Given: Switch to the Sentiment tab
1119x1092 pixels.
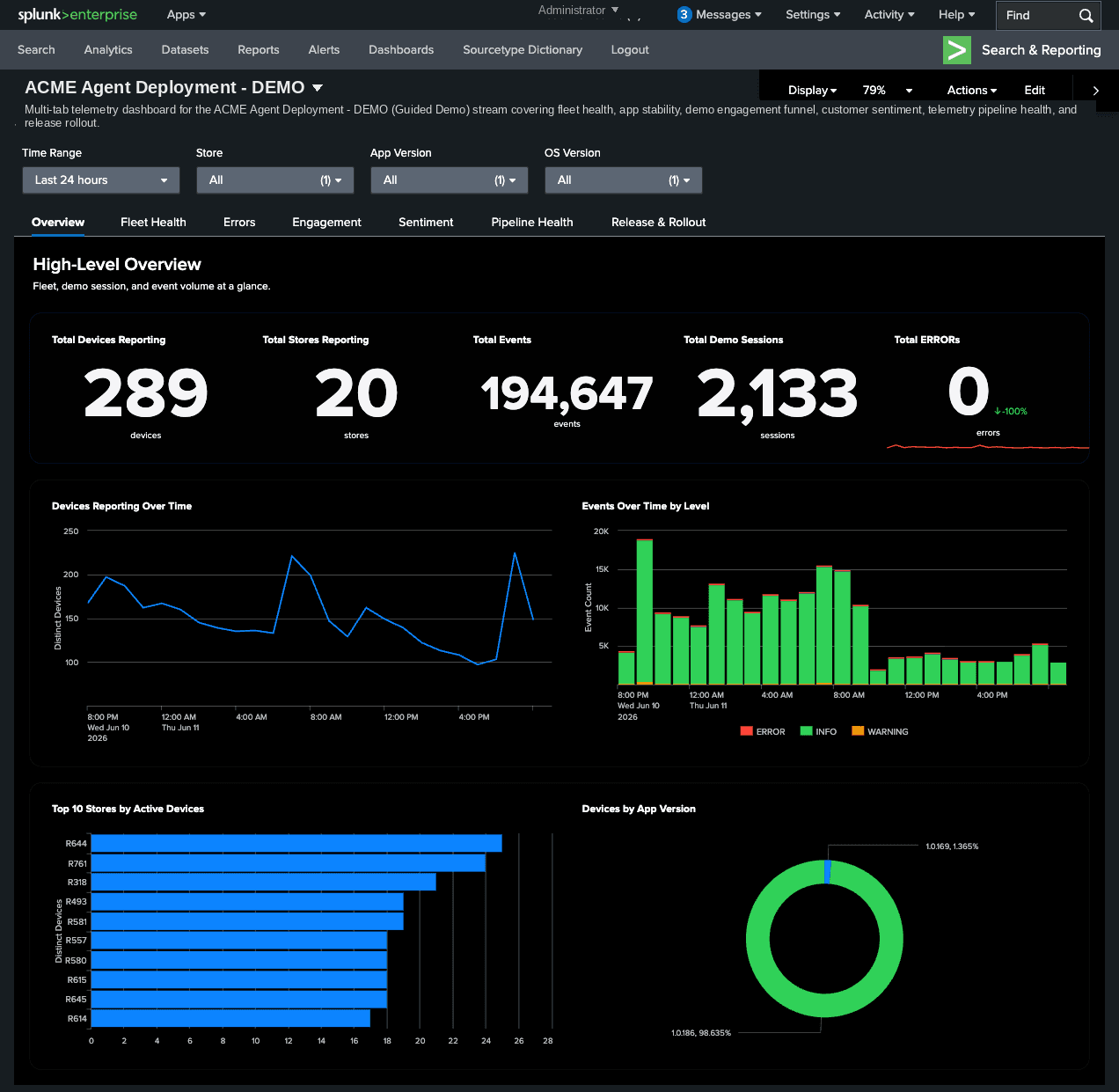Looking at the screenshot, I should coord(426,223).
